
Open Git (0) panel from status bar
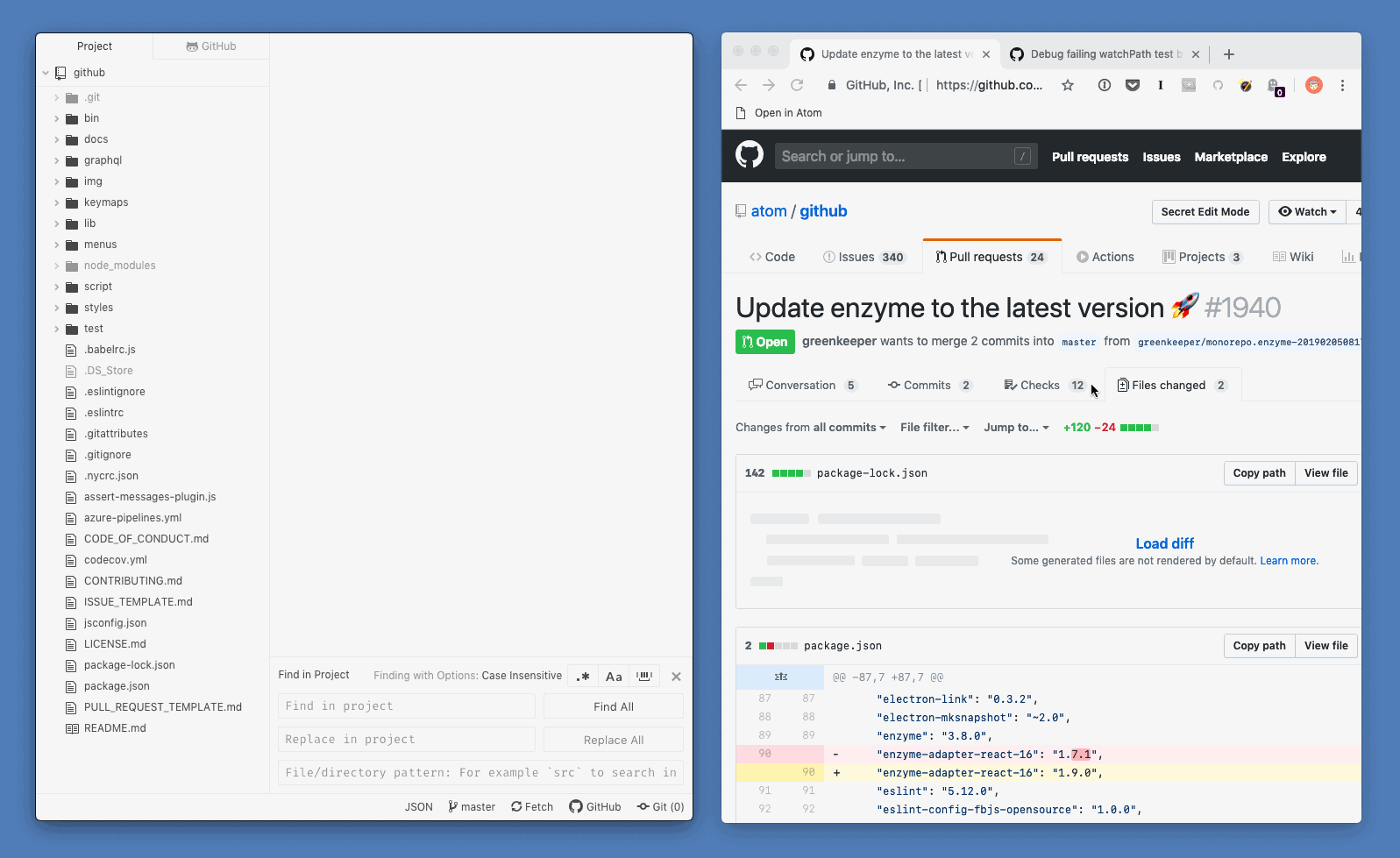[x=661, y=806]
